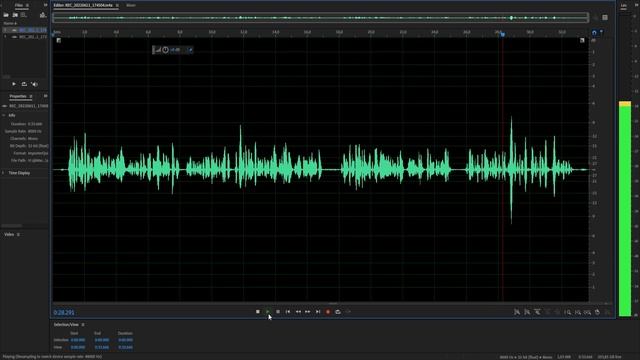The image size is (640, 360).
Task: Toggle Skip Selection button in transport
Action: tap(348, 312)
